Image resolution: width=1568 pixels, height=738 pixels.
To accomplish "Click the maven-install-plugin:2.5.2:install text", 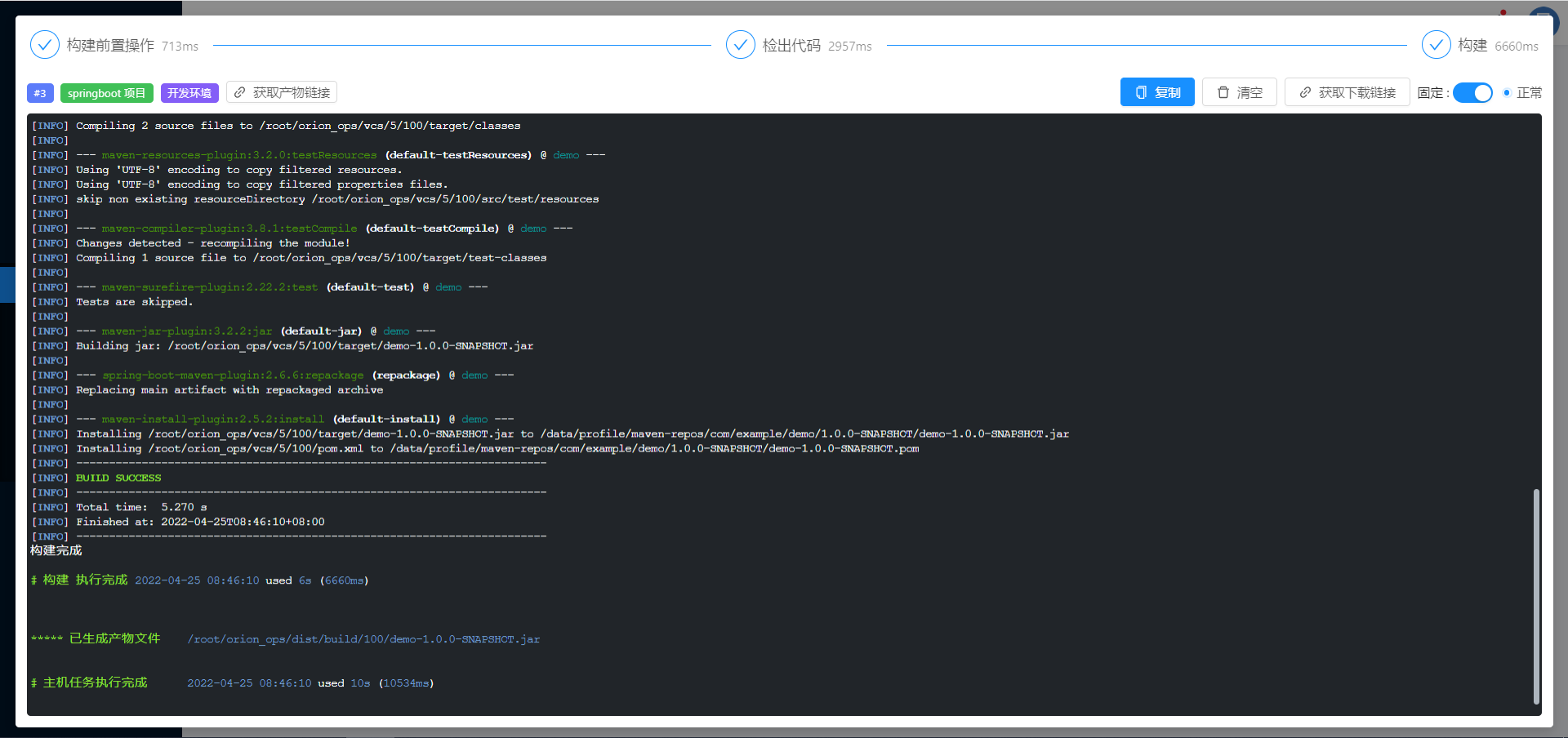I will tap(213, 420).
